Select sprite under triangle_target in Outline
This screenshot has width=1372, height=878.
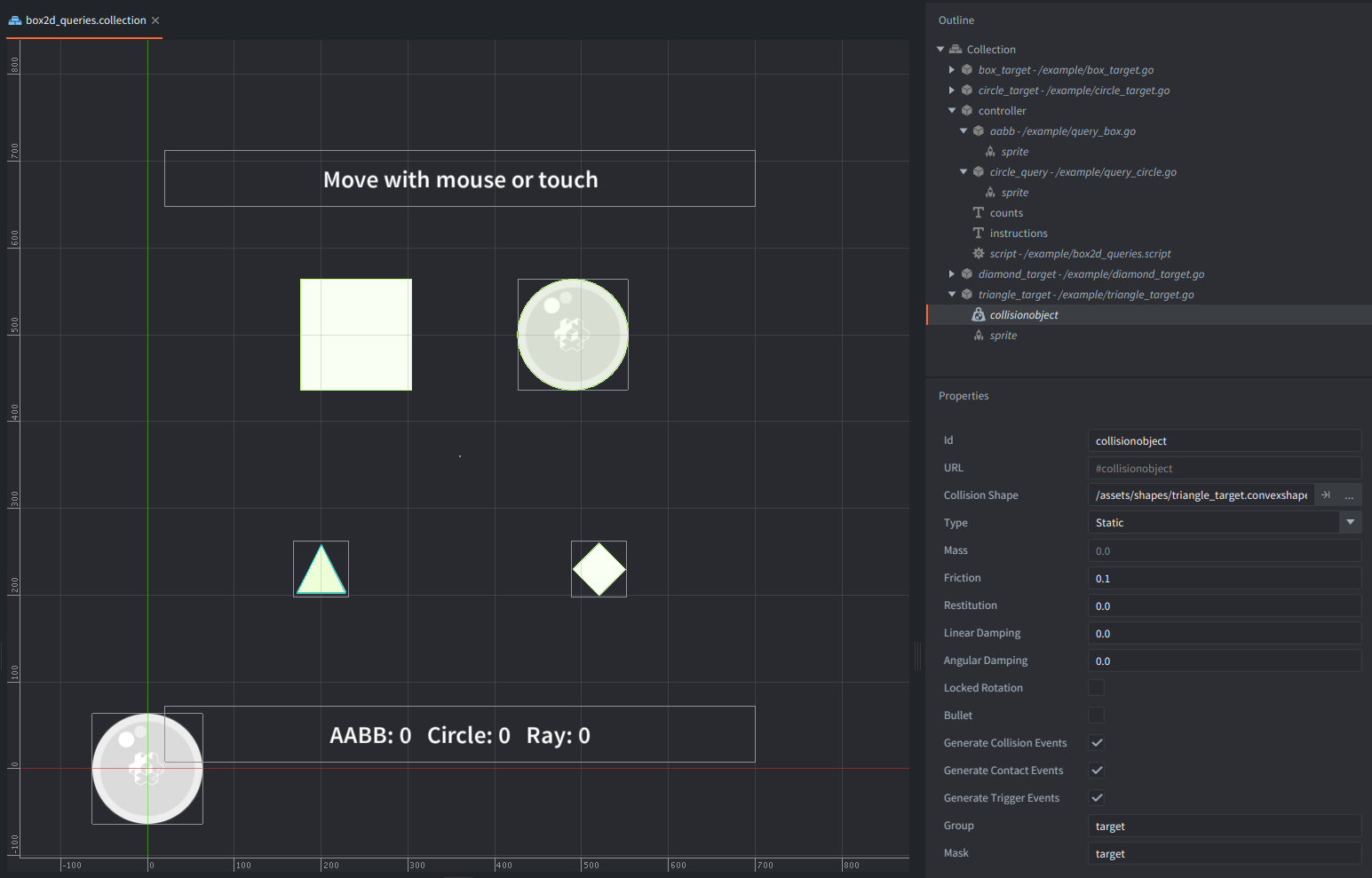click(1003, 336)
